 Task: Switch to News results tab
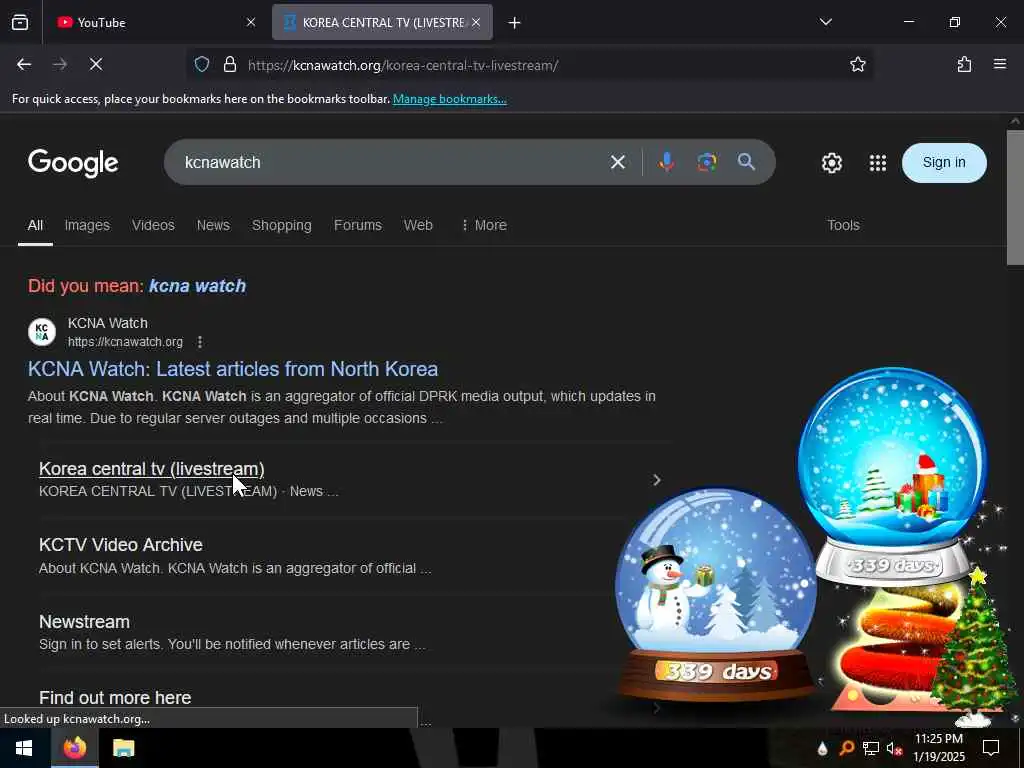pos(214,225)
